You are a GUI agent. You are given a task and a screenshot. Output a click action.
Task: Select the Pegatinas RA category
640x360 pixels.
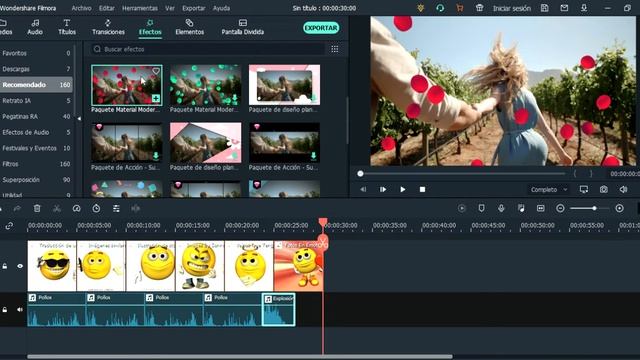tap(36, 116)
